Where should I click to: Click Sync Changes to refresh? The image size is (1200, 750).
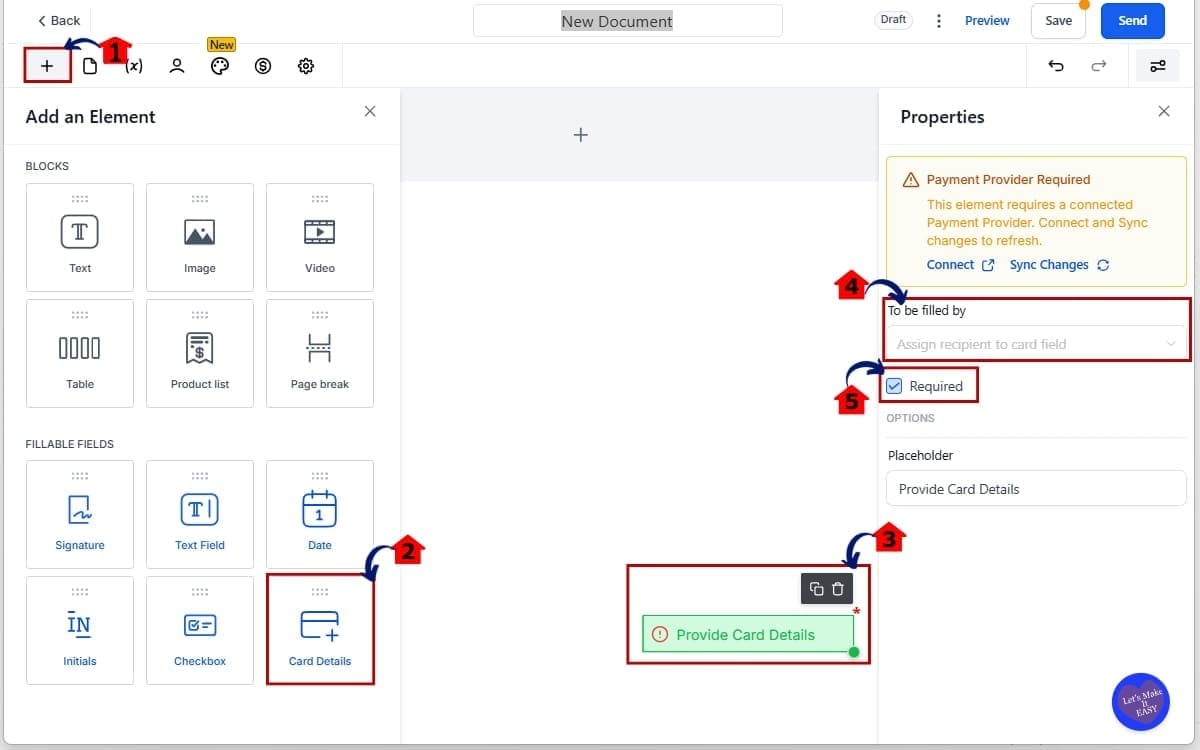(x=1059, y=265)
